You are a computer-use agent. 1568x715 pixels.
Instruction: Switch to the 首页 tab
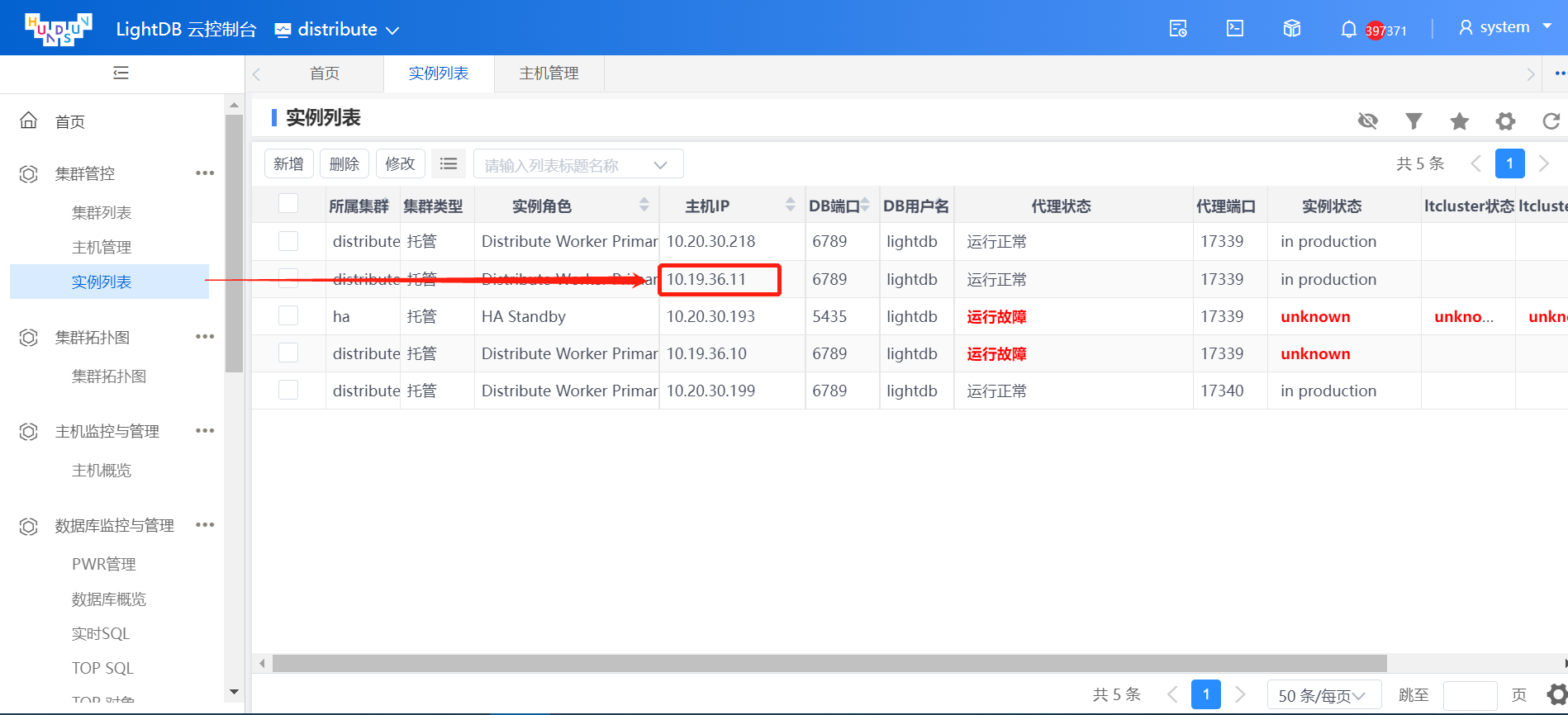325,73
